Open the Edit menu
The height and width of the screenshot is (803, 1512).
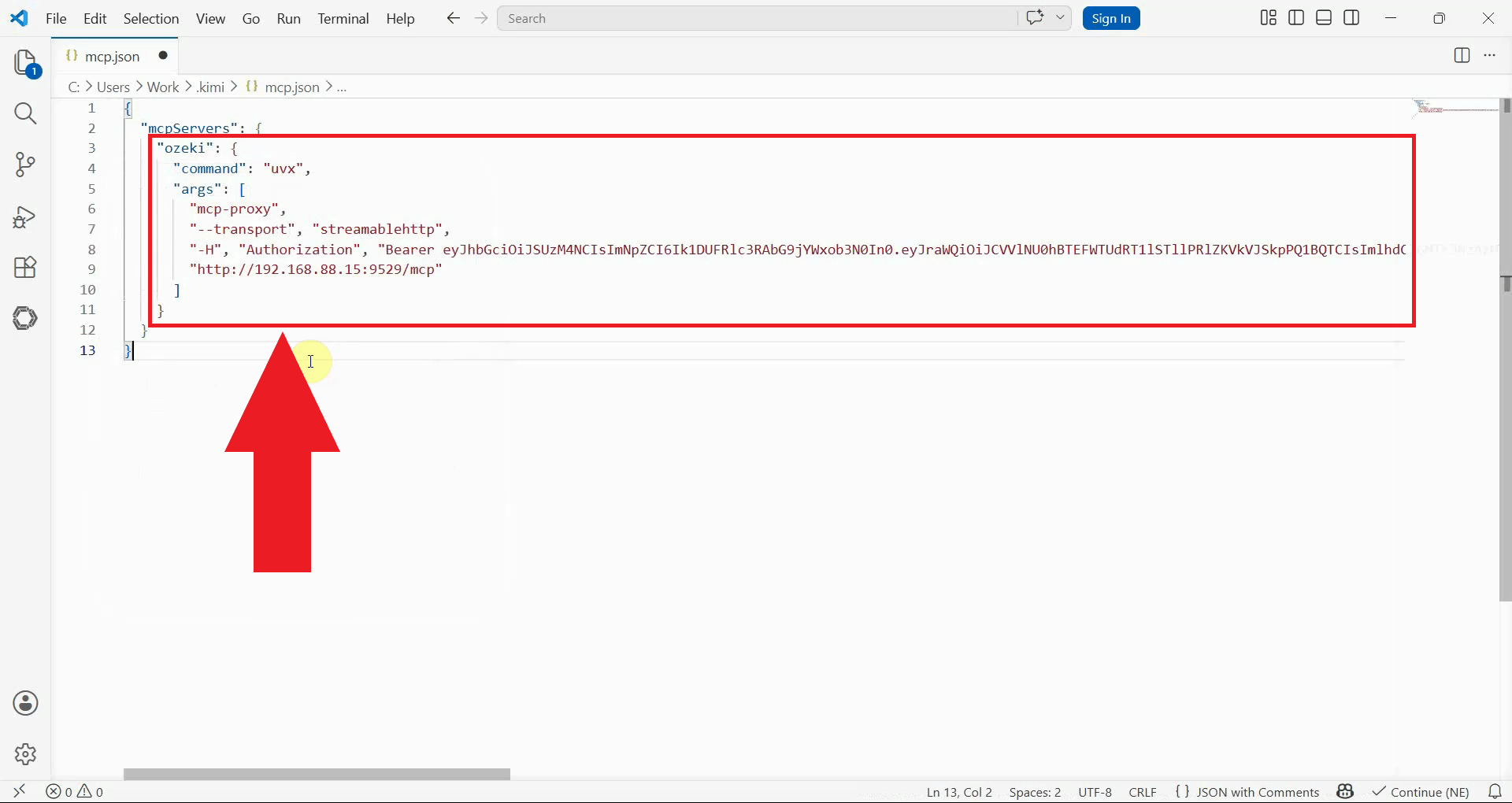pyautogui.click(x=94, y=18)
